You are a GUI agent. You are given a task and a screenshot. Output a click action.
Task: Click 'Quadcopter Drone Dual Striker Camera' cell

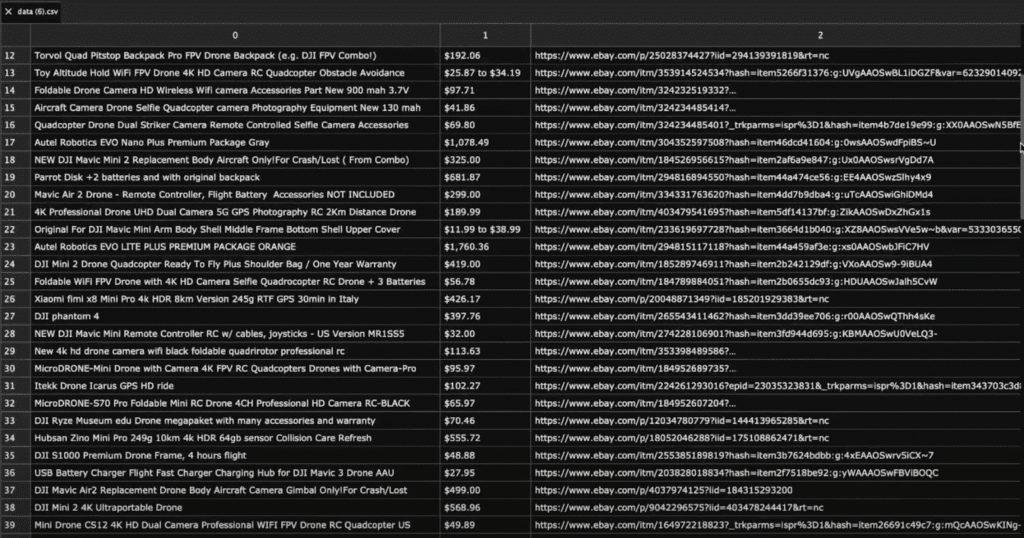pos(235,125)
